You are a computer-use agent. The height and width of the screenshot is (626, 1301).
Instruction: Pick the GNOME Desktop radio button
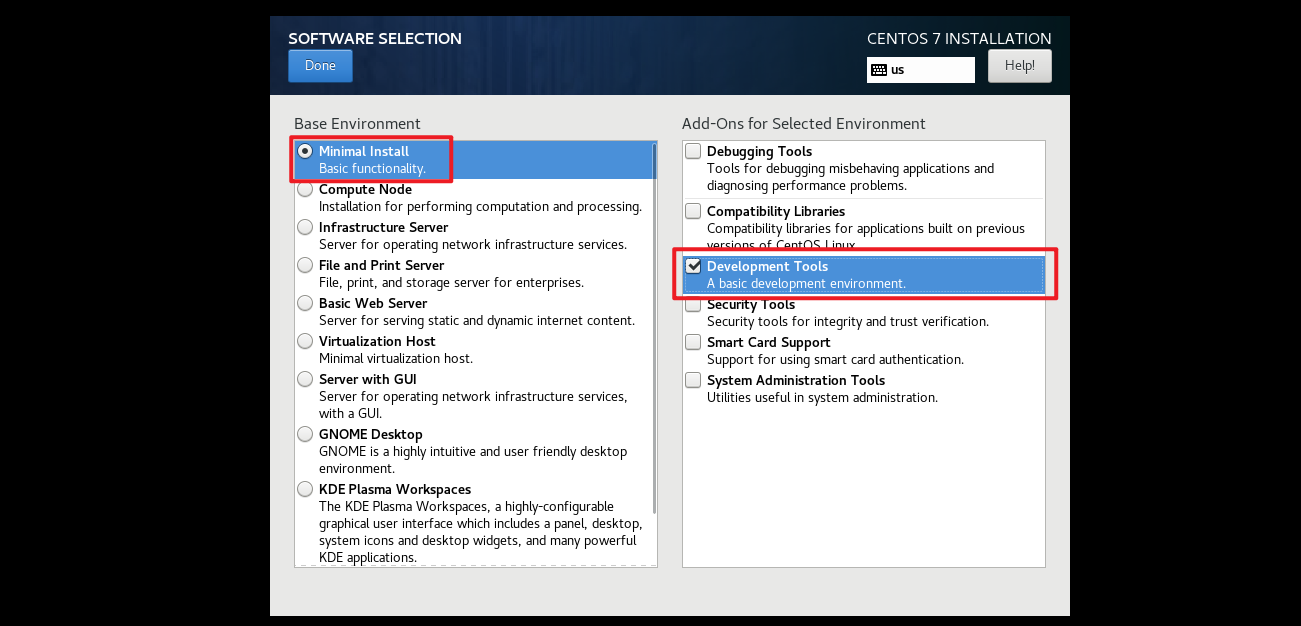[x=305, y=434]
